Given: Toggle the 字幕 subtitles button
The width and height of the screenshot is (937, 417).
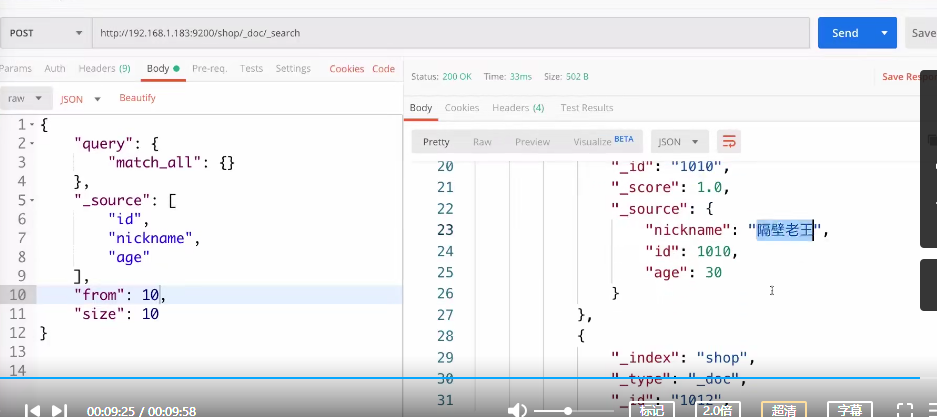Looking at the screenshot, I should (849, 410).
